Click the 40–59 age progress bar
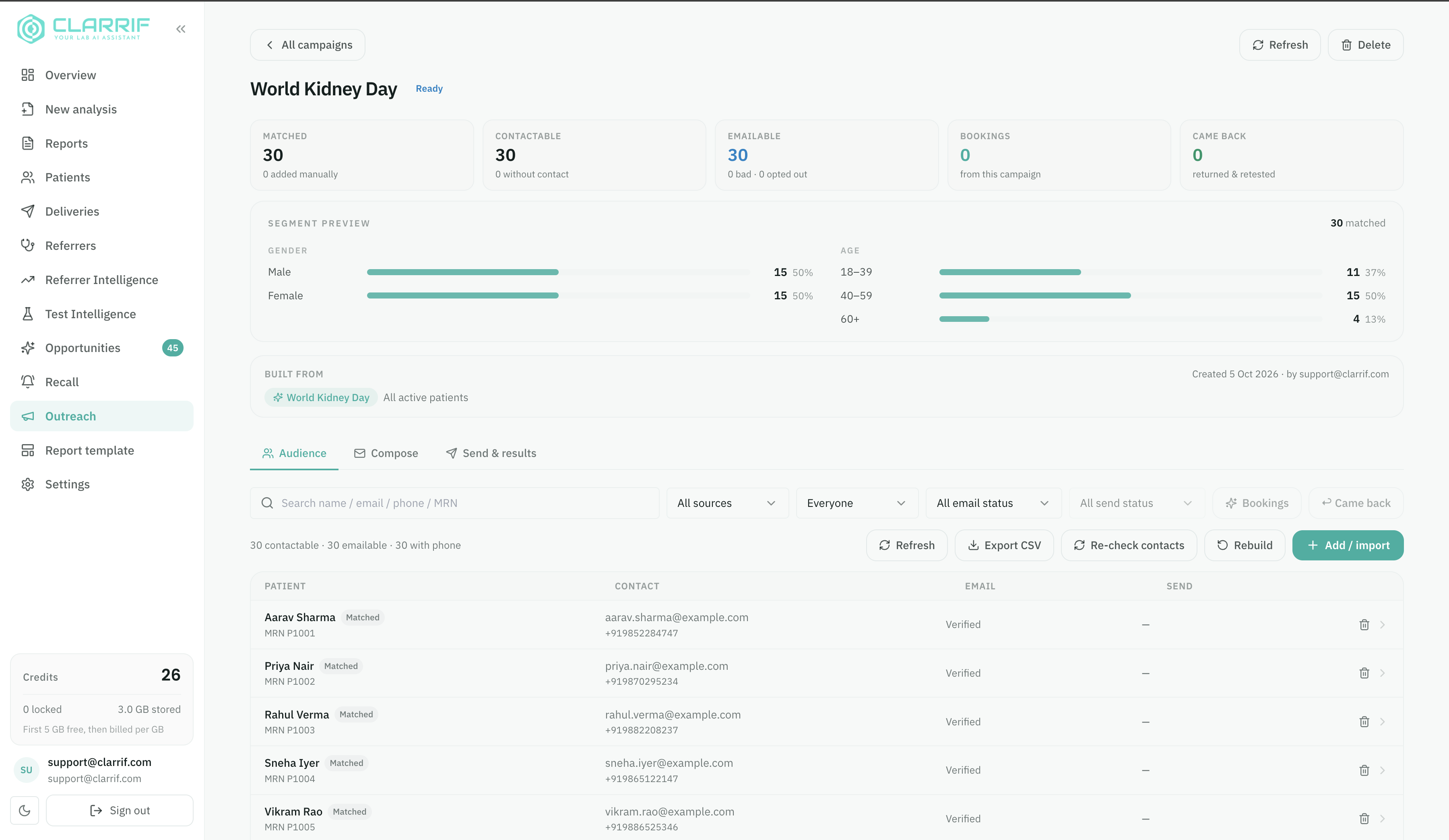The image size is (1449, 840). pos(1131,295)
